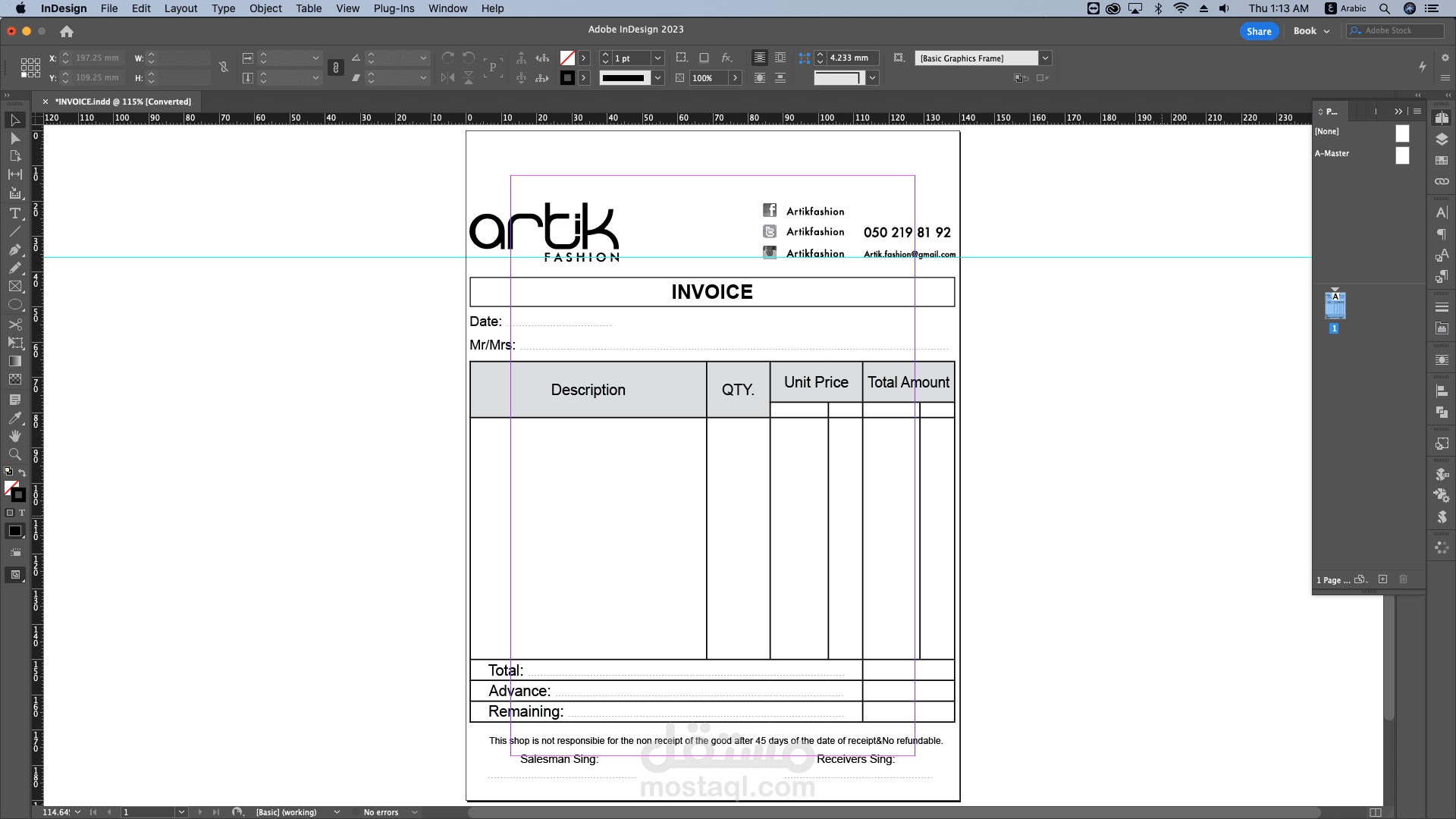This screenshot has width=1456, height=819.
Task: Click the black stroke color swatch
Action: coord(566,78)
